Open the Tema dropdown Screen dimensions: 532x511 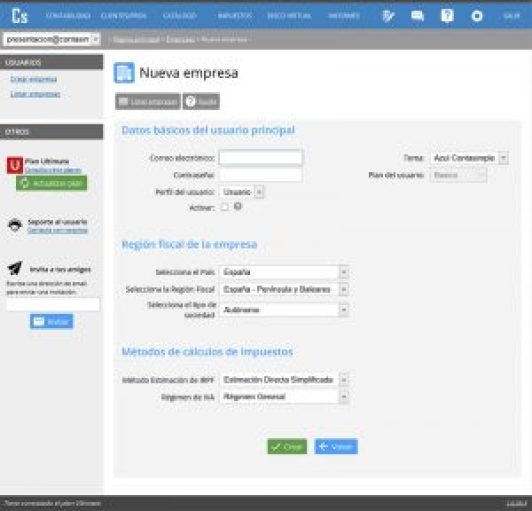coord(469,158)
